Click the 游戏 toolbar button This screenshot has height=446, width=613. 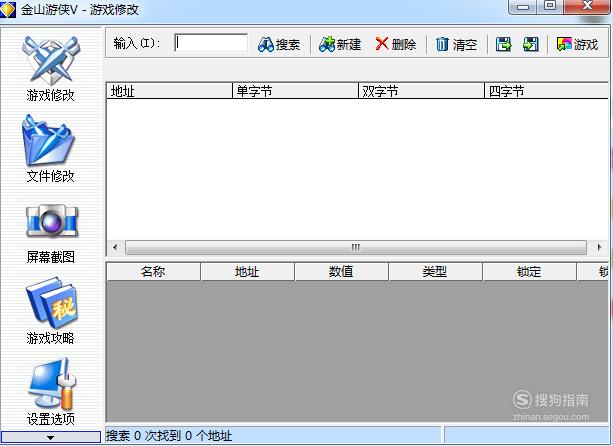[577, 44]
